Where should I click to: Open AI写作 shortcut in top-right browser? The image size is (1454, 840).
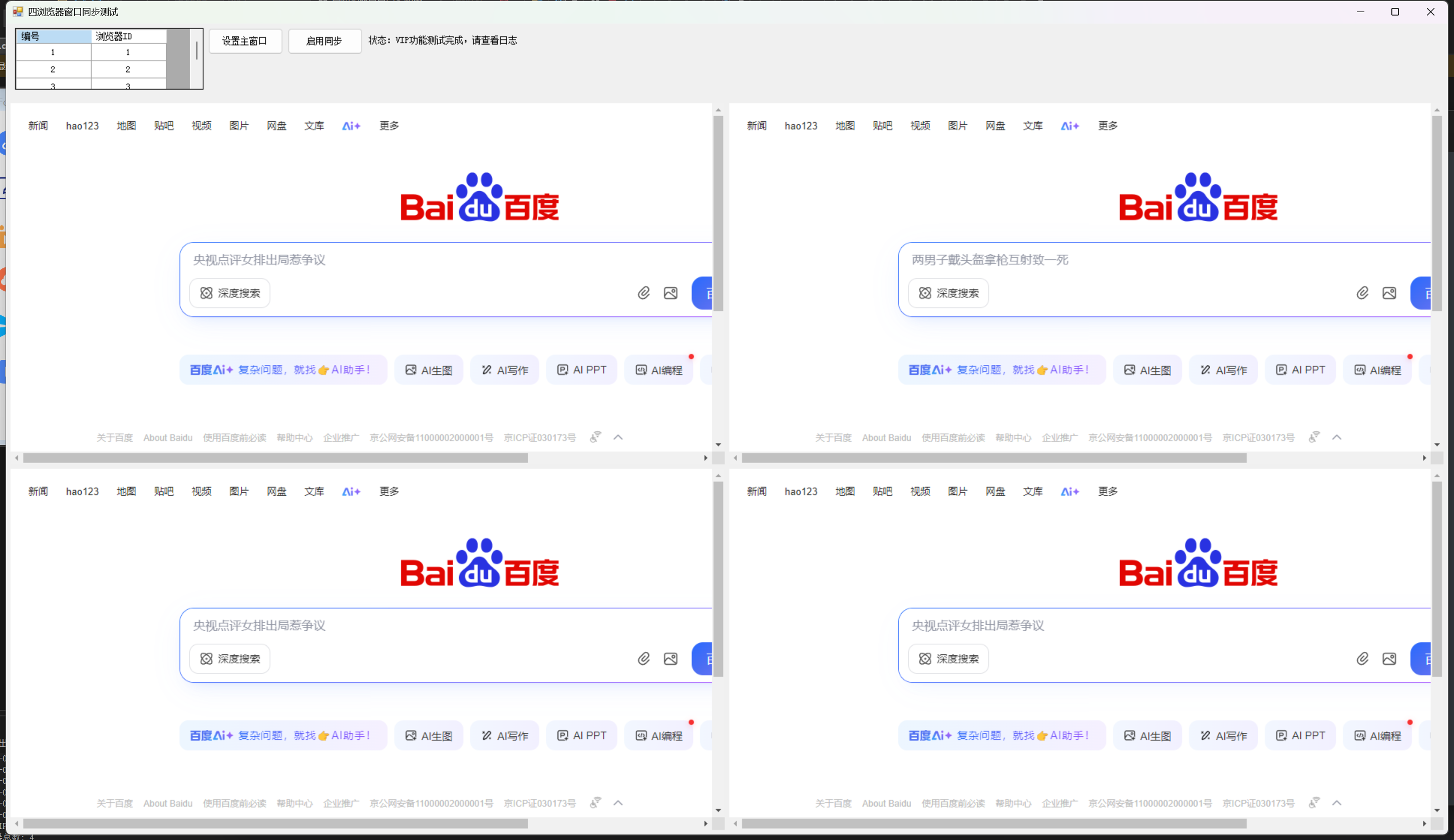pos(1223,370)
